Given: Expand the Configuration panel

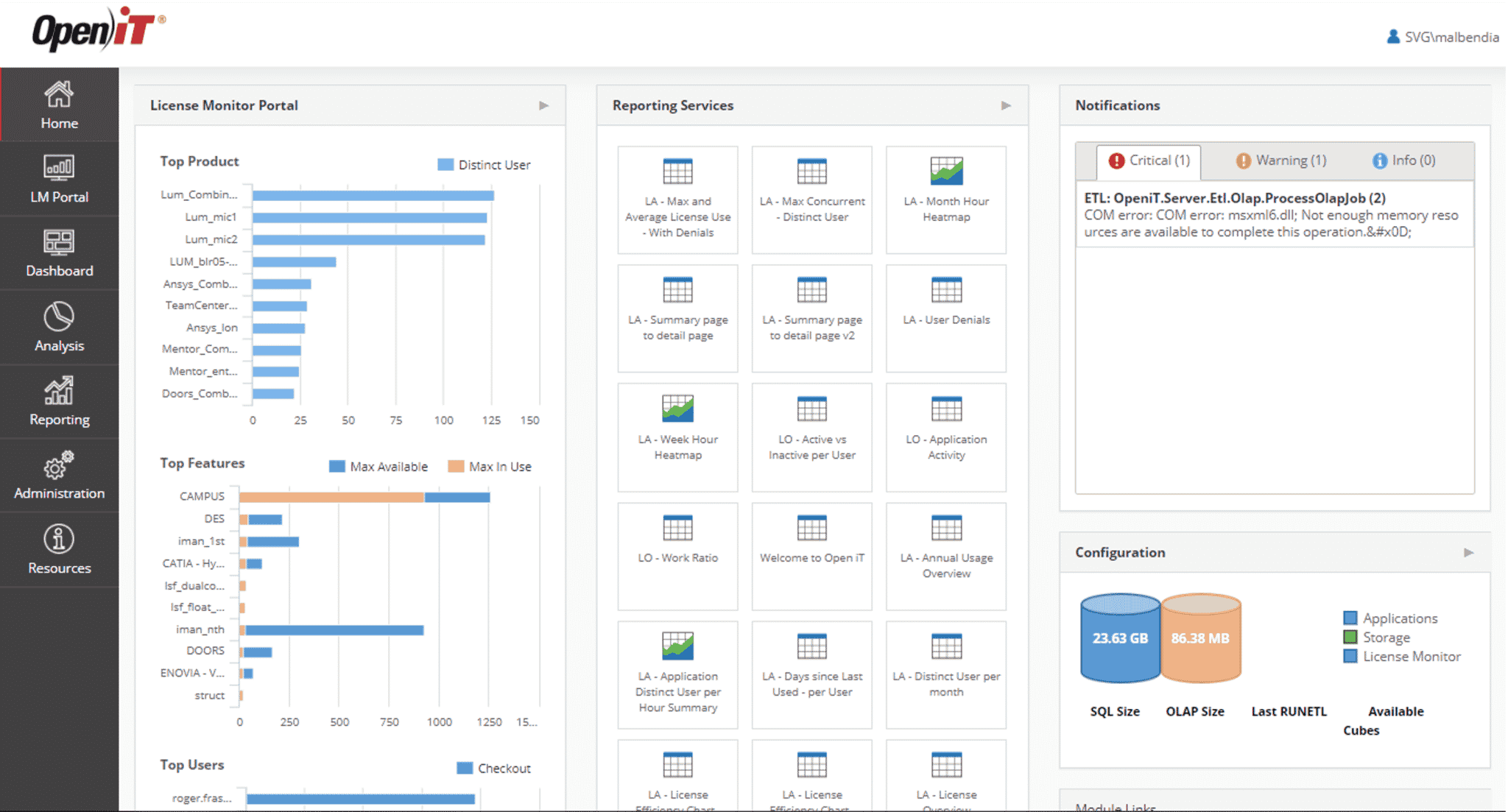Looking at the screenshot, I should point(1470,552).
